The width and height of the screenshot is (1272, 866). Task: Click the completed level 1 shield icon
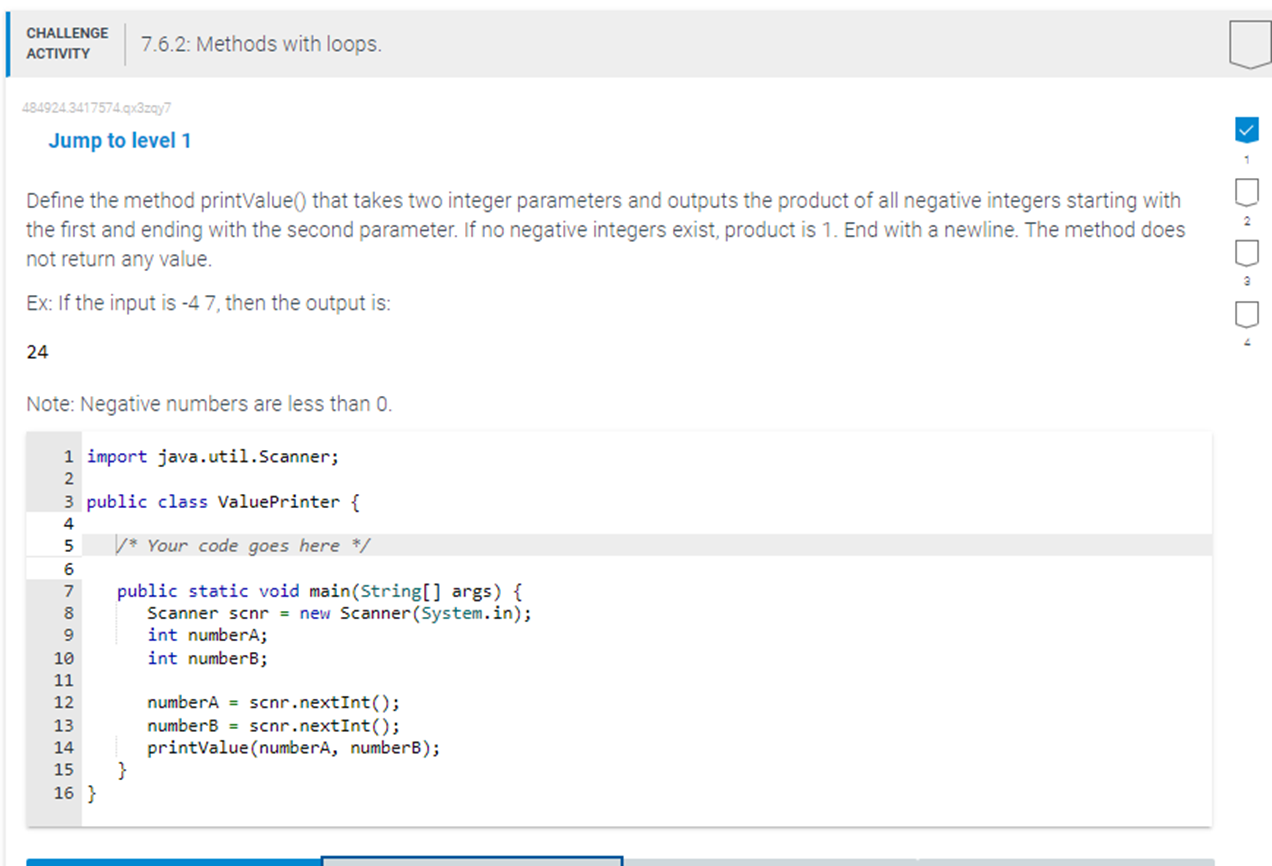[x=1246, y=129]
